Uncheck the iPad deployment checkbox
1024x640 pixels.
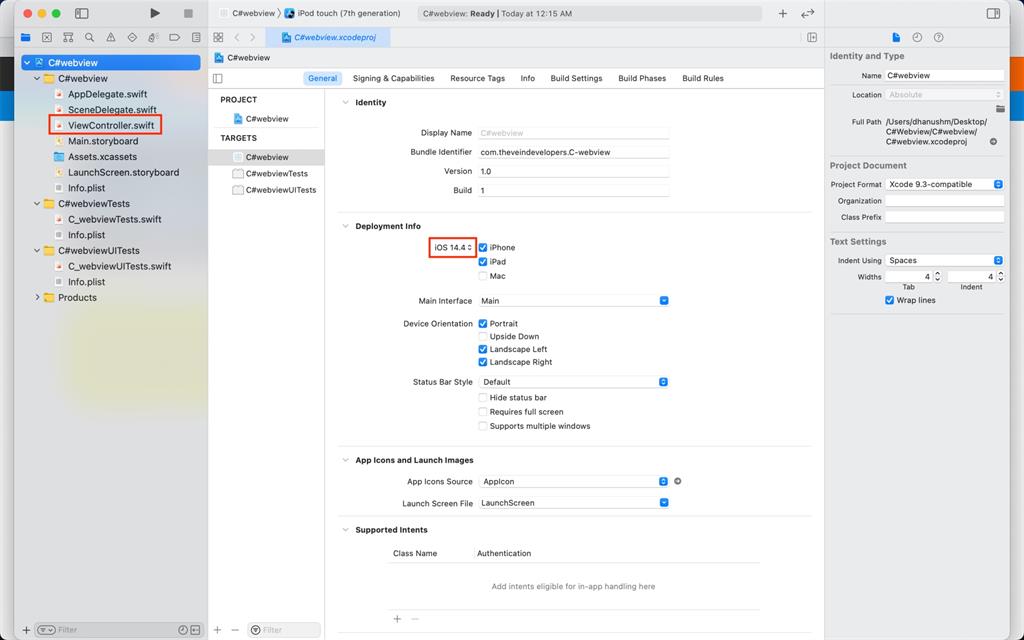[x=483, y=261]
